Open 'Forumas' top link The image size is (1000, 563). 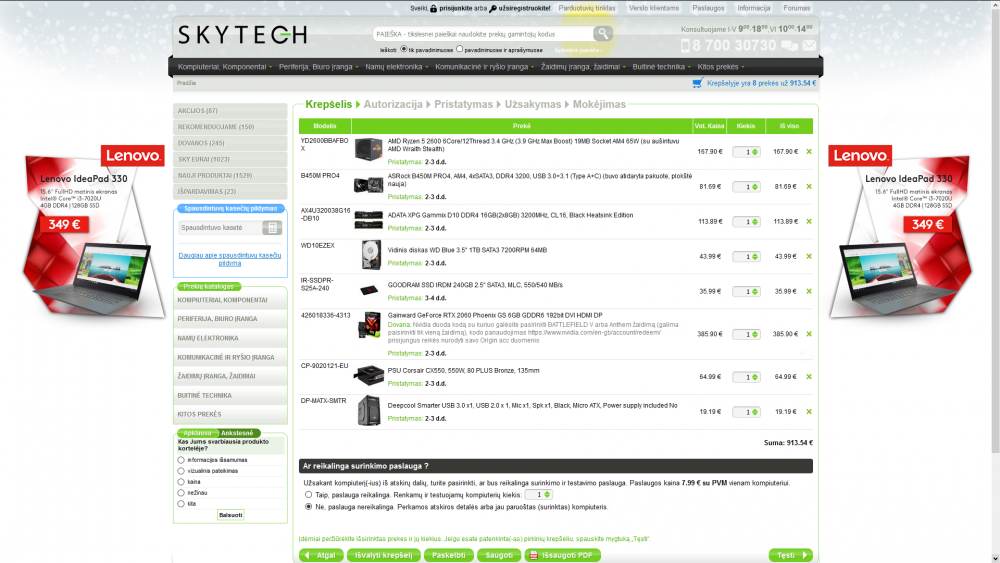coord(796,8)
